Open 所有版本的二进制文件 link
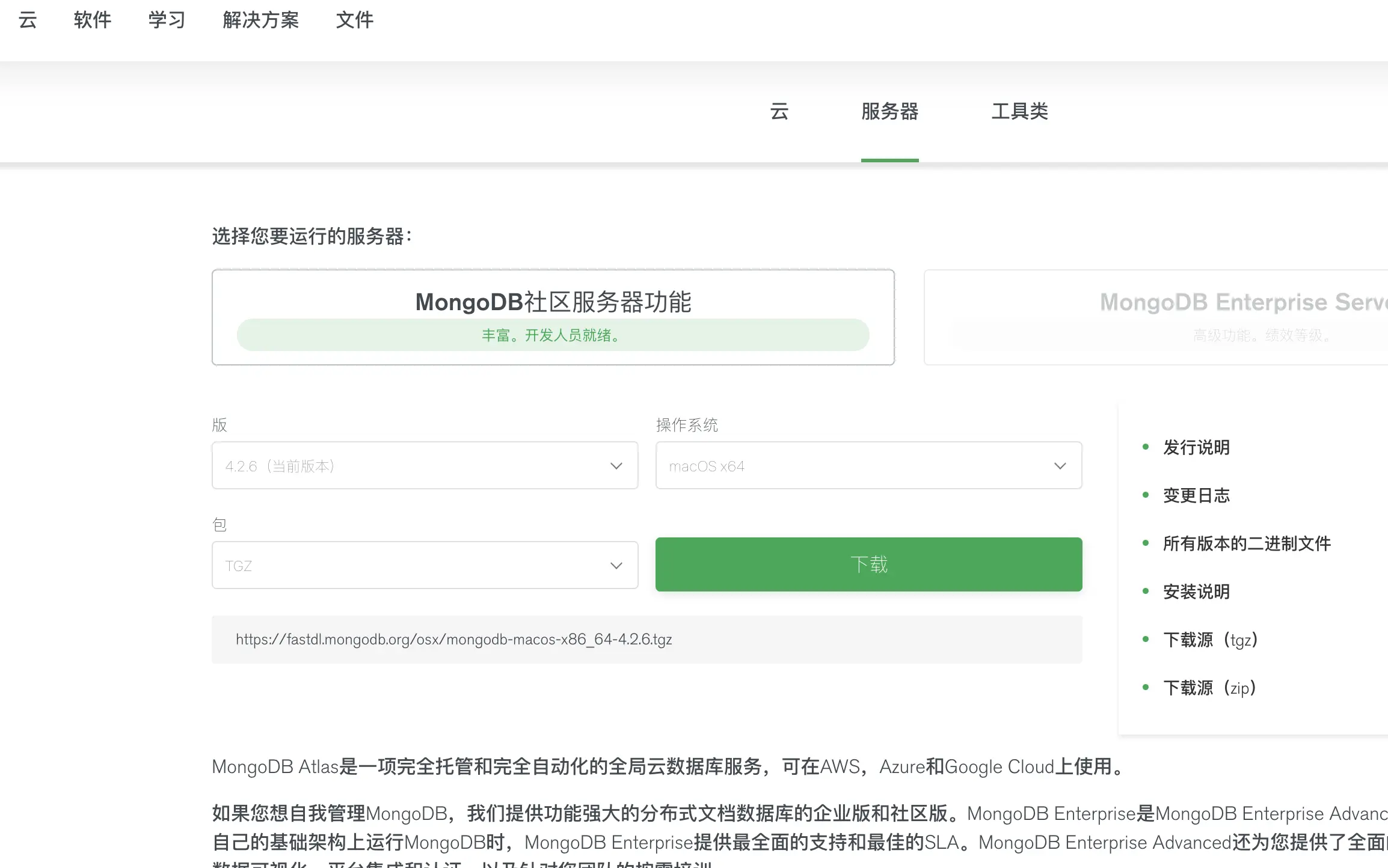The image size is (1388, 868). [x=1246, y=543]
